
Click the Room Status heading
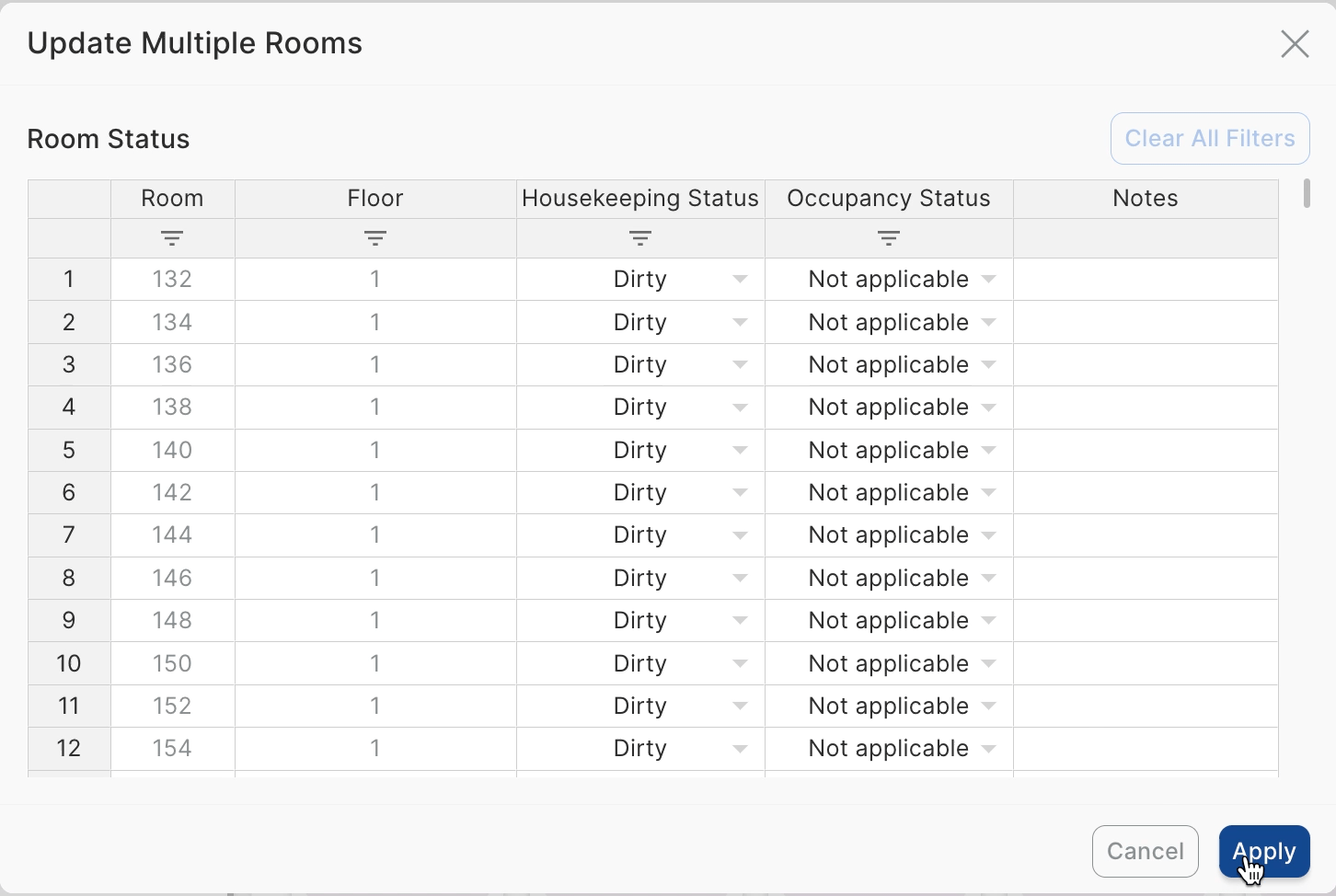click(109, 138)
